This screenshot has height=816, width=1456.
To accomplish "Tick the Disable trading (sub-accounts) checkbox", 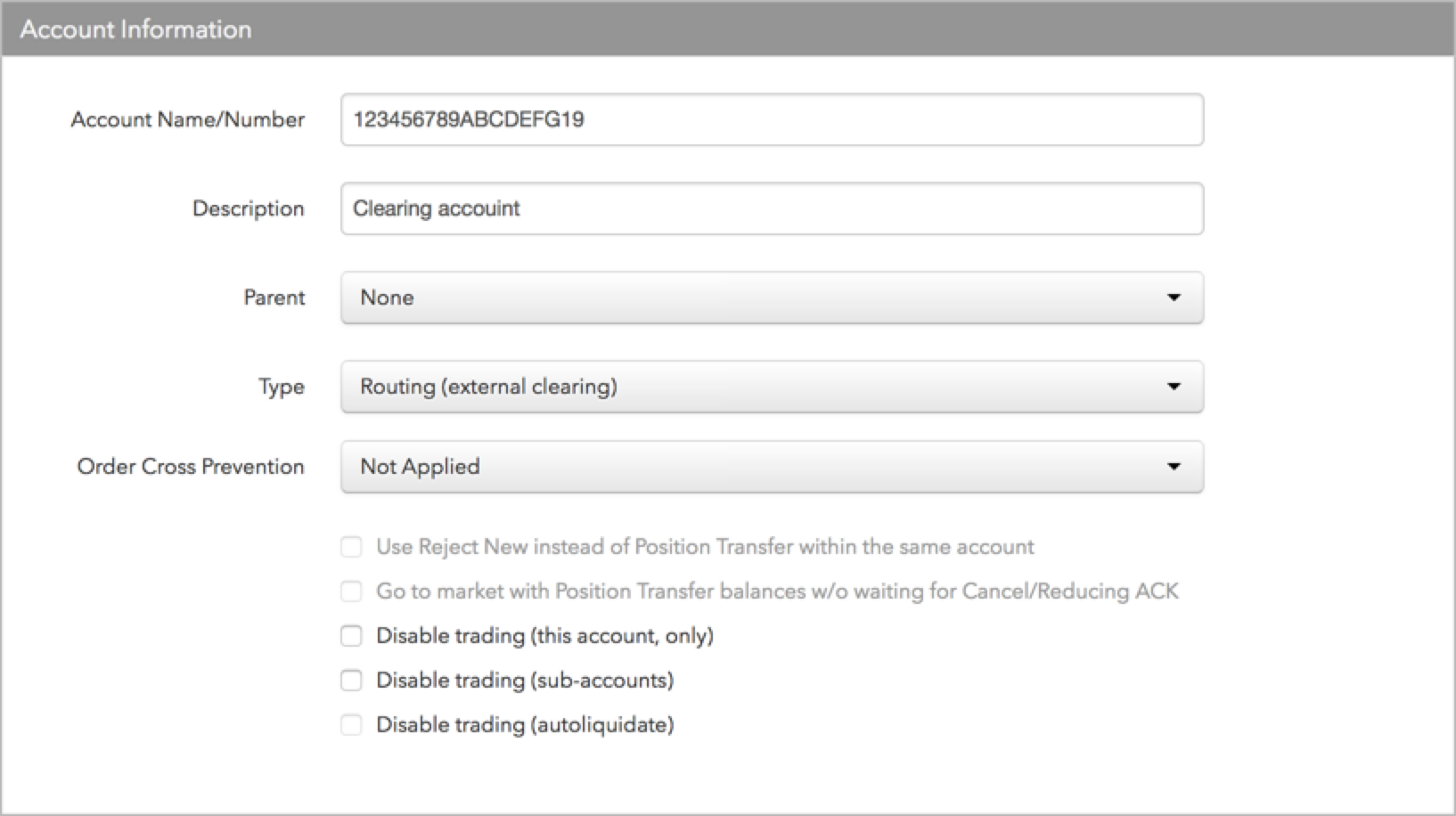I will coord(351,681).
